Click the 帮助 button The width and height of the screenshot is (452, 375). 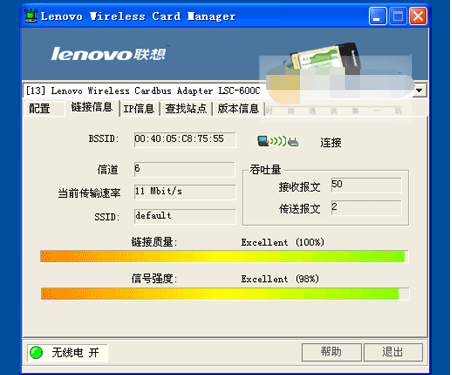(x=331, y=352)
